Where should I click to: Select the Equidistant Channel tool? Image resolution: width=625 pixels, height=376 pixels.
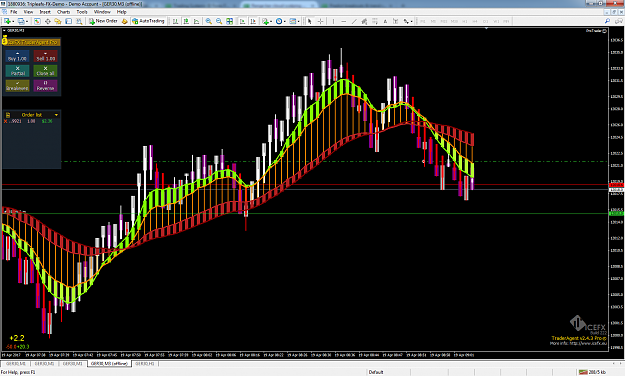(x=364, y=21)
